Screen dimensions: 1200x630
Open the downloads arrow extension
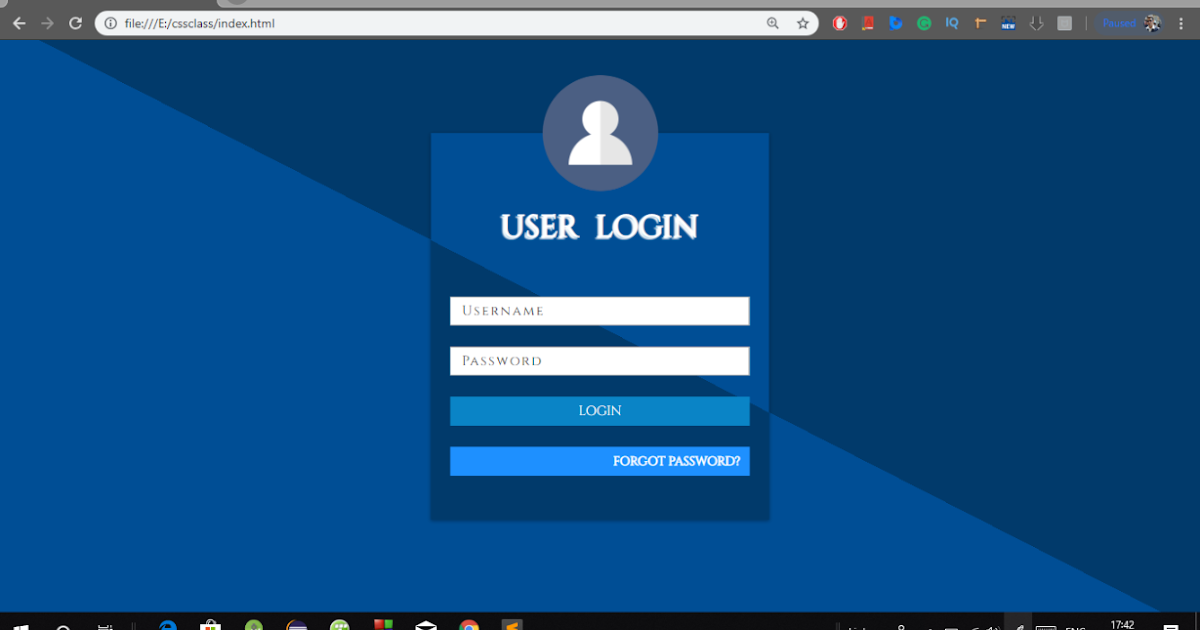(1036, 23)
